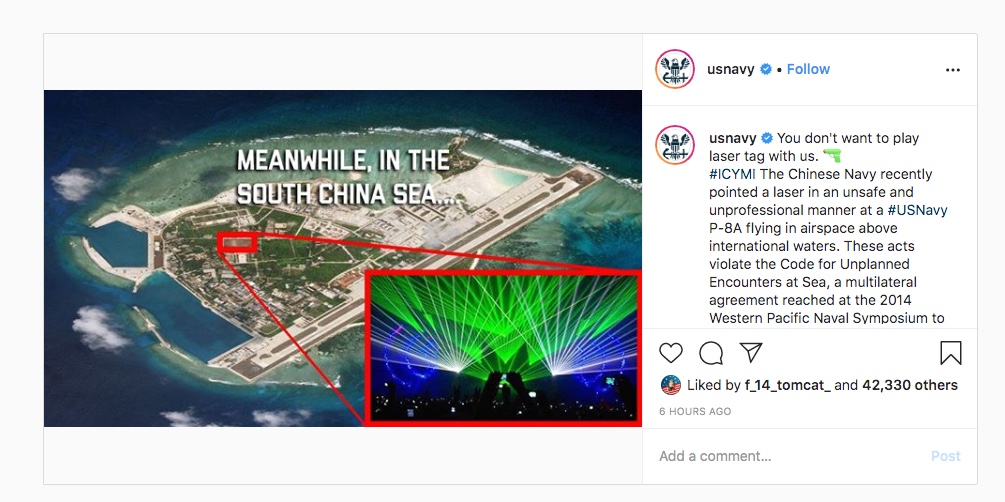View the 42,330 others who liked
Screen dimensions: 1005x502
(909, 385)
